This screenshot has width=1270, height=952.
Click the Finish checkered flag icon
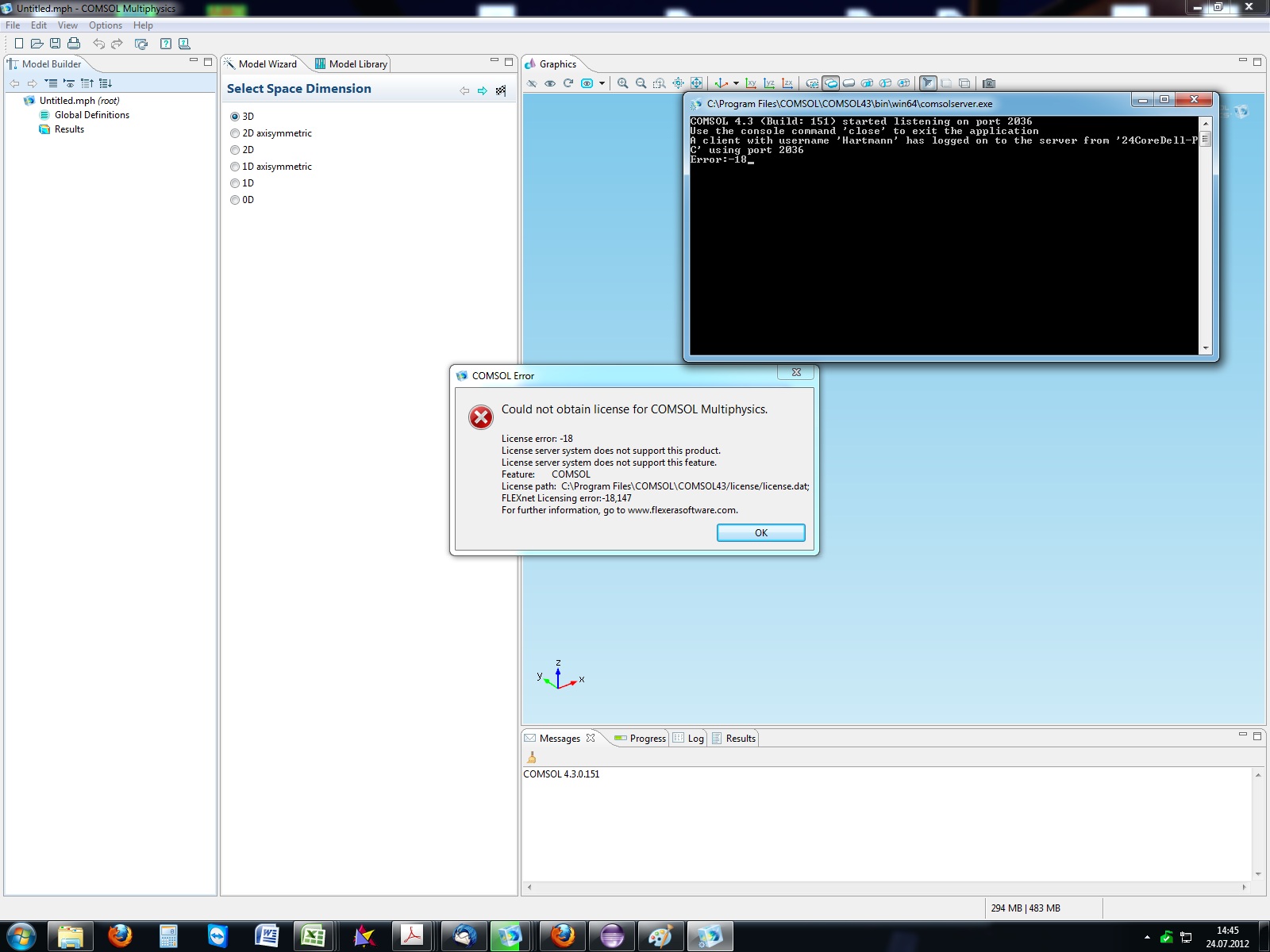(501, 90)
